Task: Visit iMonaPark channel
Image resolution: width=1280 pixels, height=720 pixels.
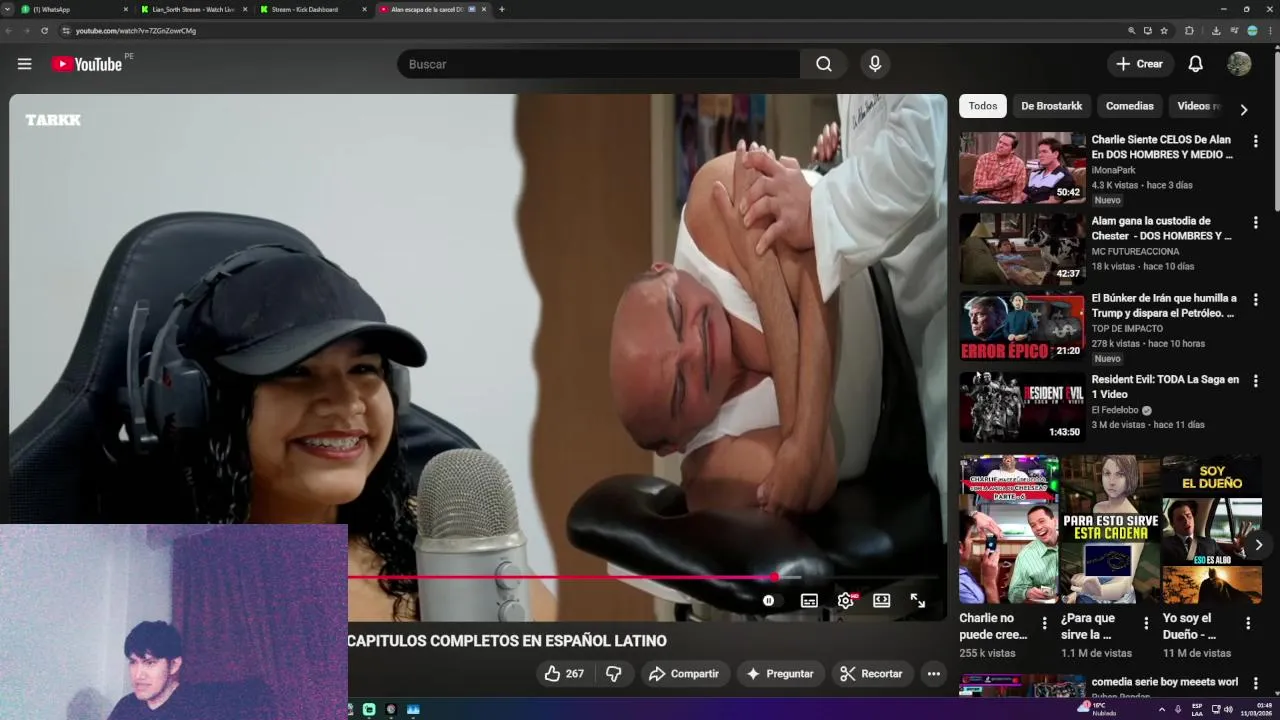Action: coord(1113,170)
